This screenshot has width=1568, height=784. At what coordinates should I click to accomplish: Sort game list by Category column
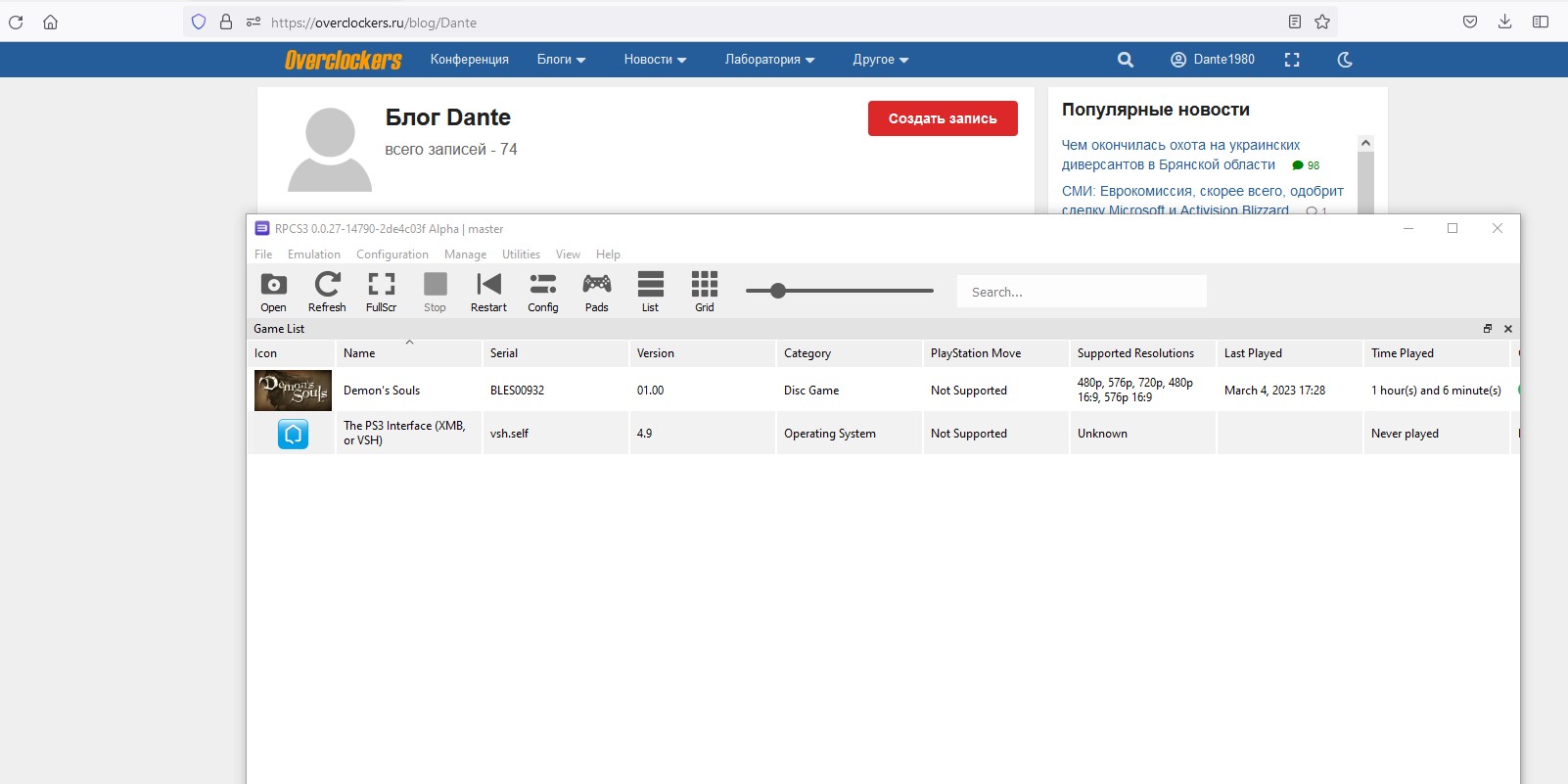click(x=849, y=353)
